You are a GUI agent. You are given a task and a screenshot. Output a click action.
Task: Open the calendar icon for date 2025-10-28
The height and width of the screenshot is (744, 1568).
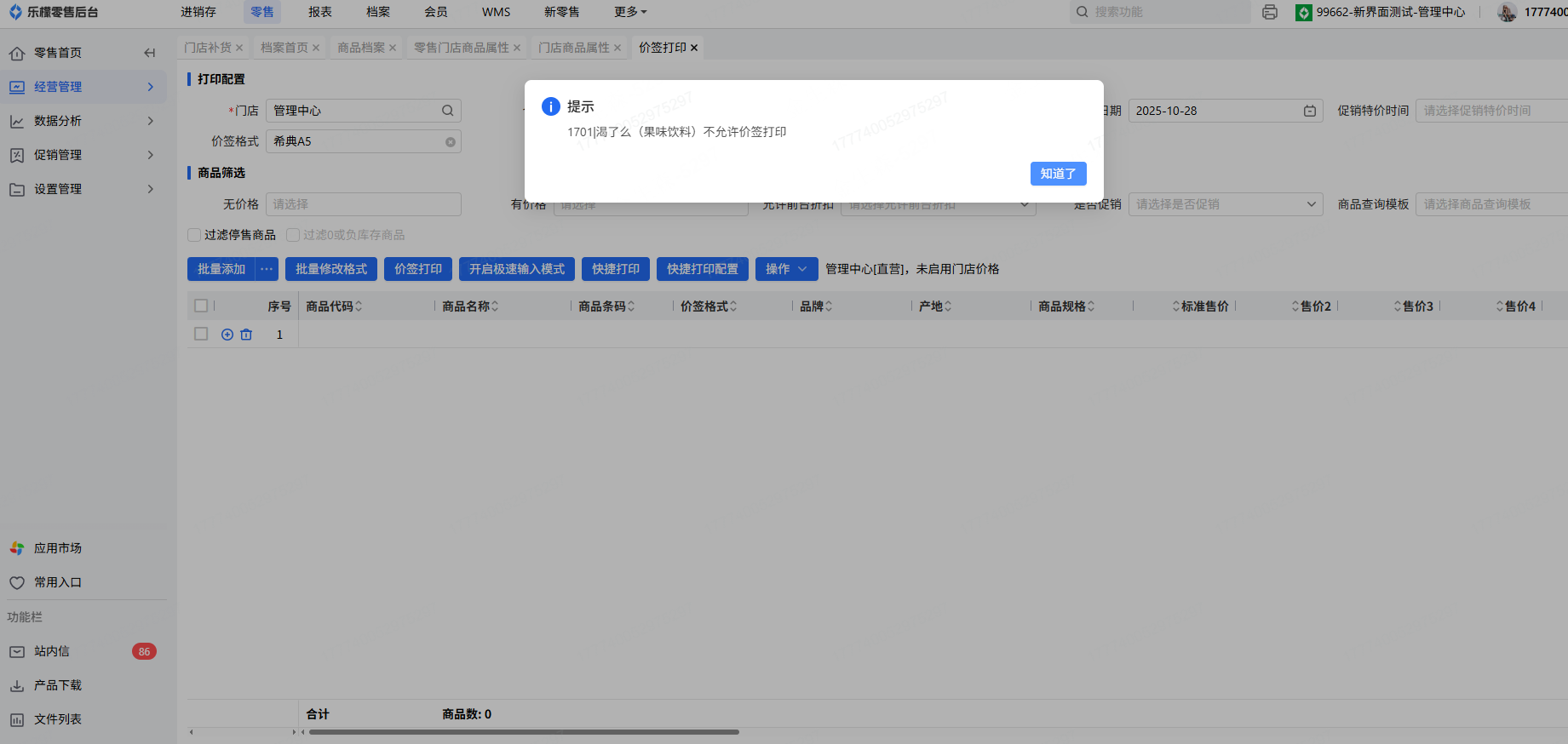(x=1310, y=111)
